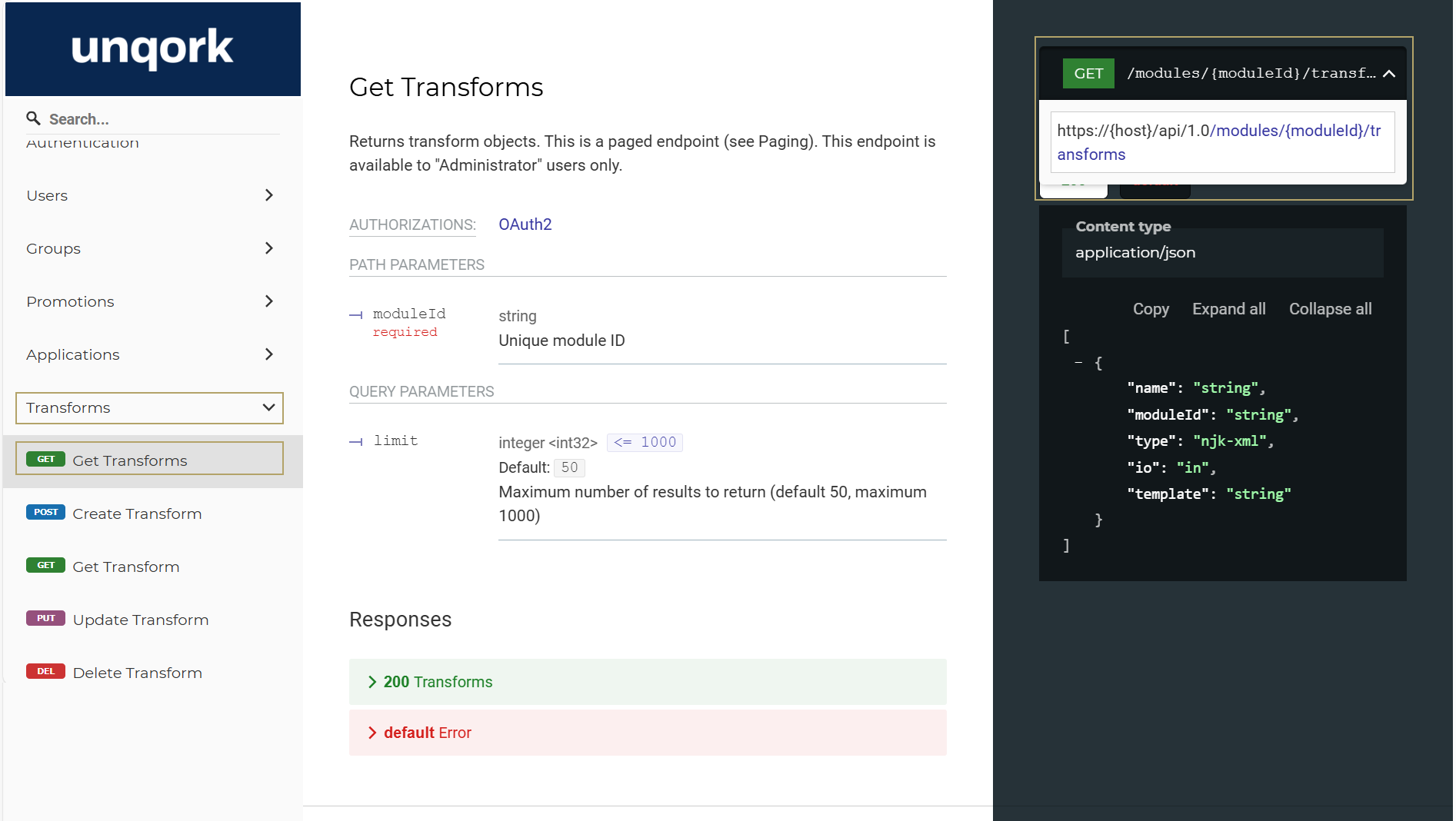Click the "njk-xml" value in JSON sample

[1230, 441]
